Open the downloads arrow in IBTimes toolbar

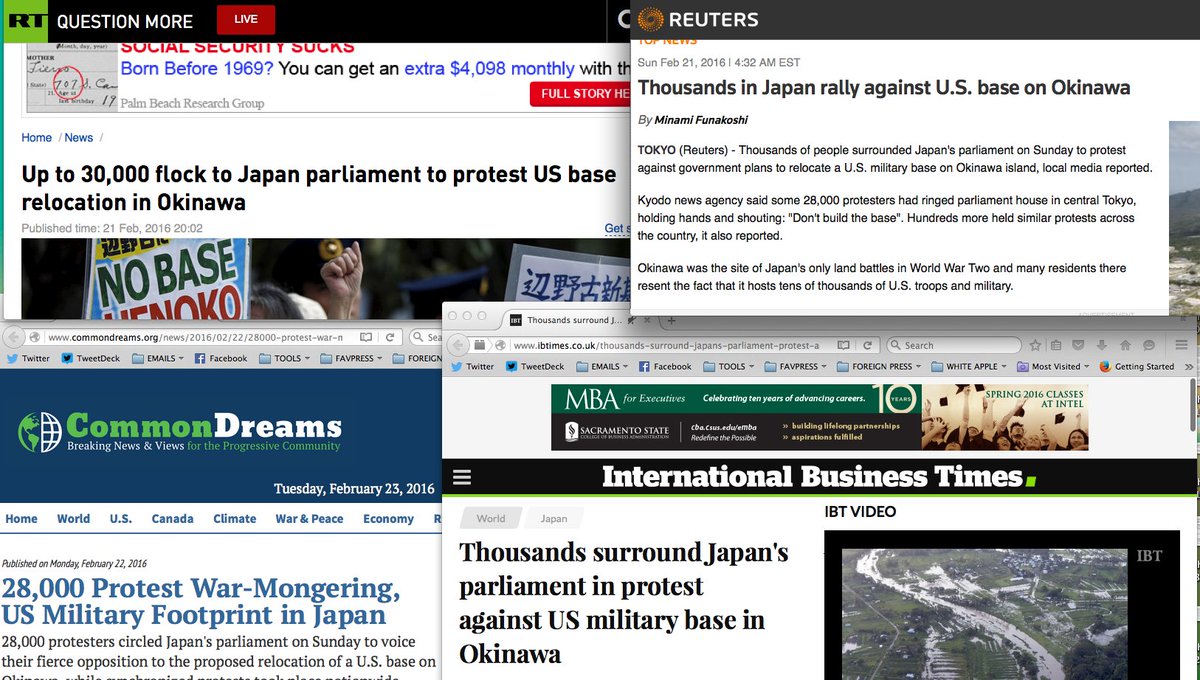1102,345
